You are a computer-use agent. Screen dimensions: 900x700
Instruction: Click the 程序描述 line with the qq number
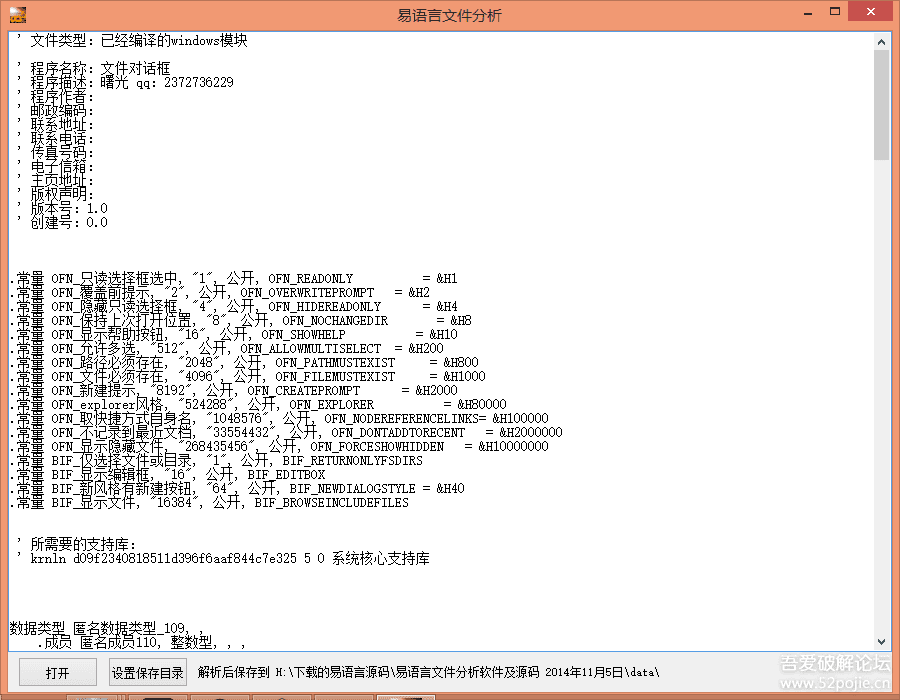tap(130, 83)
